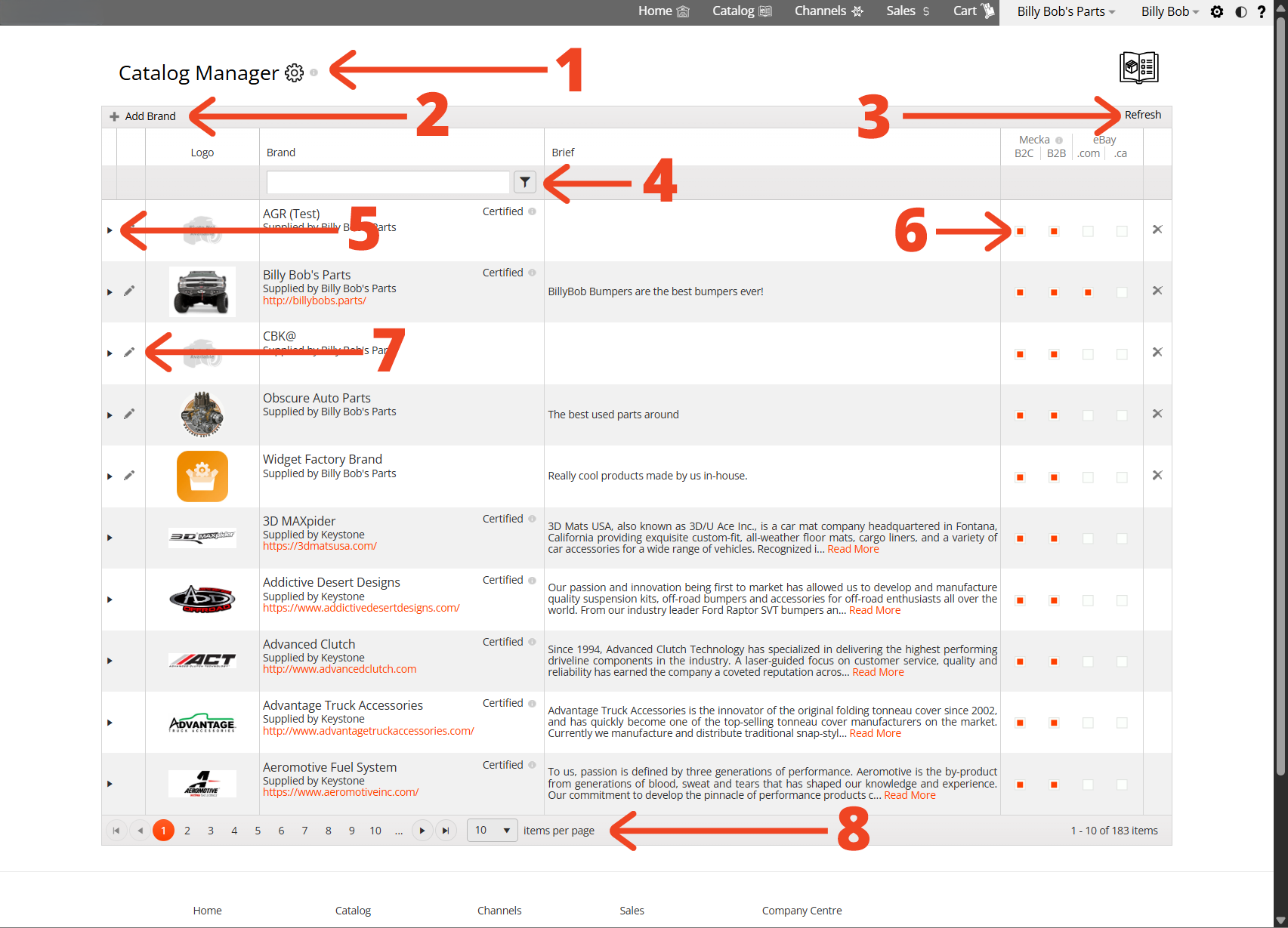Toggle Mecka B2C for Obscure Auto Parts
The height and width of the screenshot is (928, 1288).
coord(1020,415)
